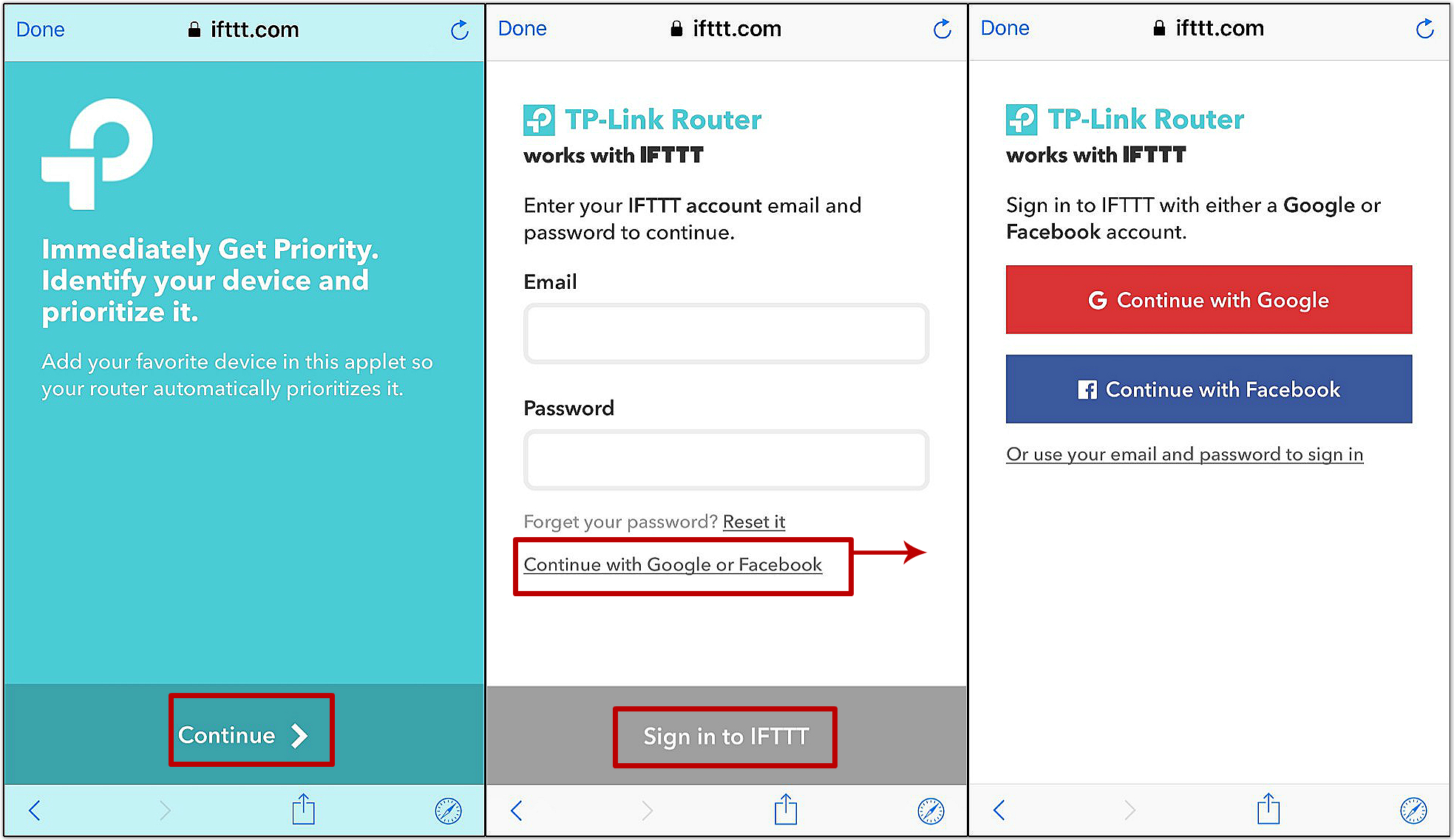
Task: Go back in the middle panel browser
Action: click(x=517, y=811)
